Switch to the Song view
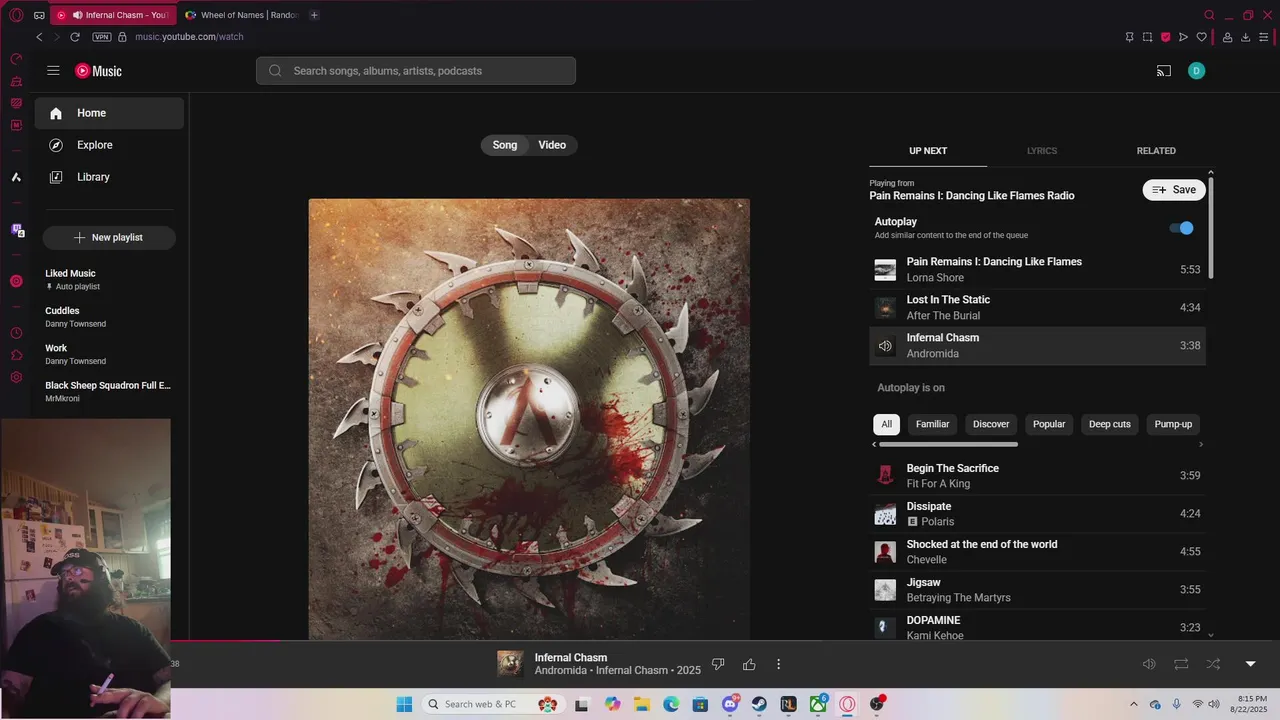The width and height of the screenshot is (1280, 720). tap(505, 145)
